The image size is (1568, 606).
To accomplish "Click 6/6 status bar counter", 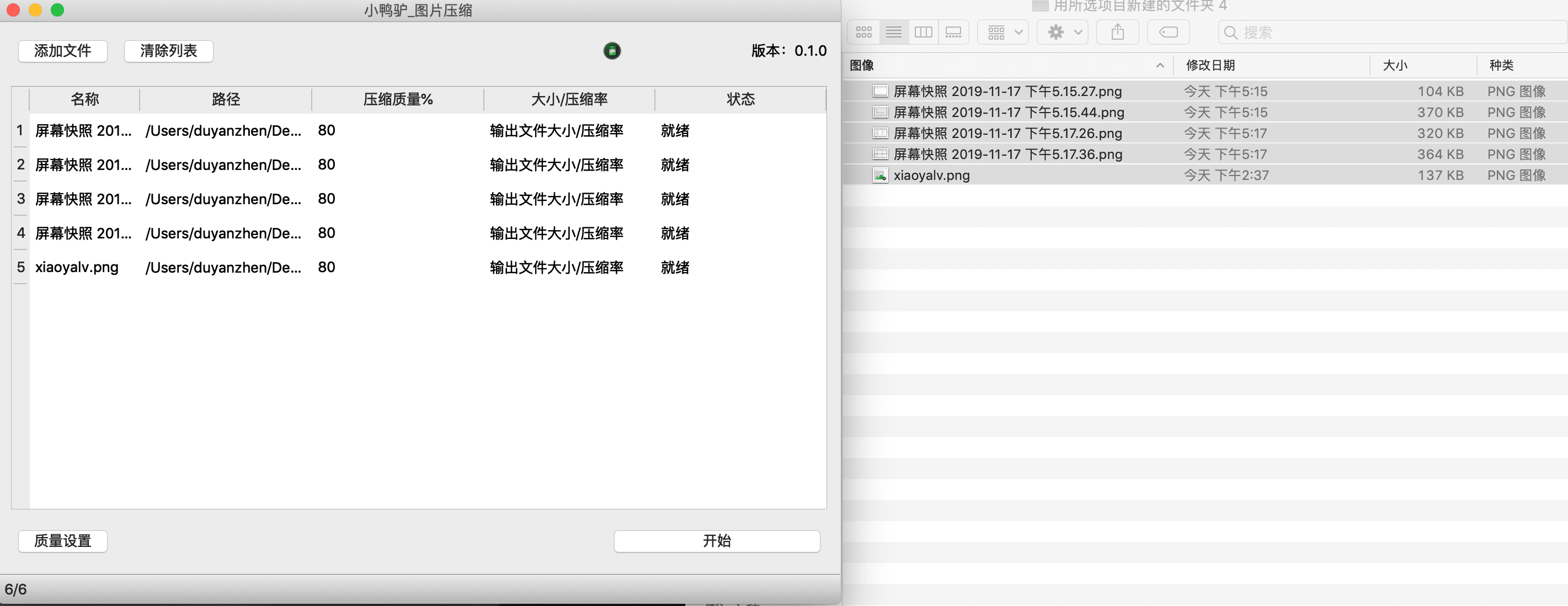I will [16, 589].
